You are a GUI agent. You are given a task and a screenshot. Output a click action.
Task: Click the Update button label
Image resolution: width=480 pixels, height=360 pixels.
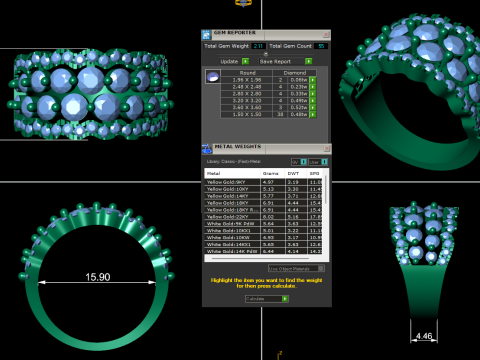point(229,61)
